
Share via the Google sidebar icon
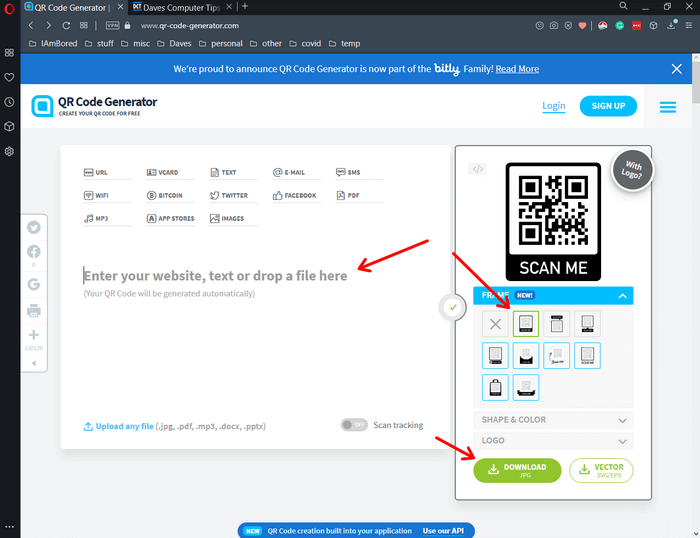pyautogui.click(x=34, y=284)
